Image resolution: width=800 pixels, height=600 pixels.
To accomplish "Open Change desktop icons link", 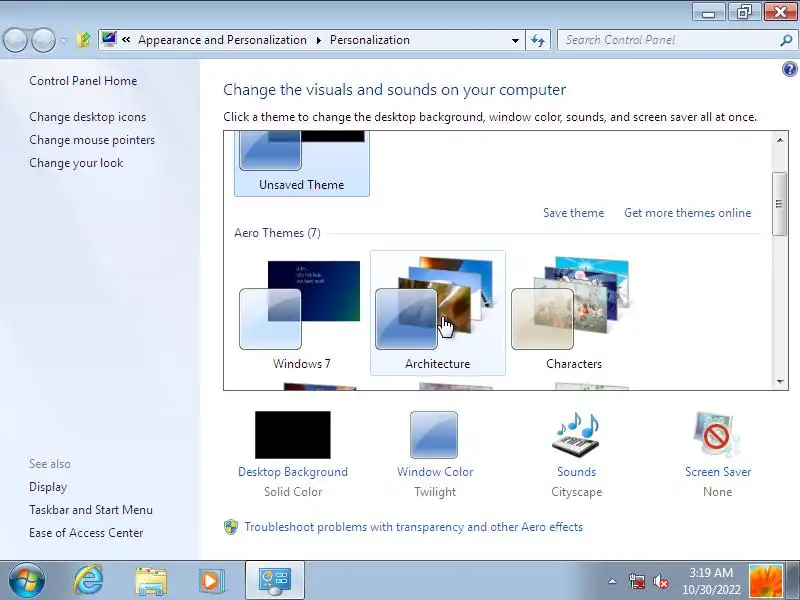I will 88,117.
